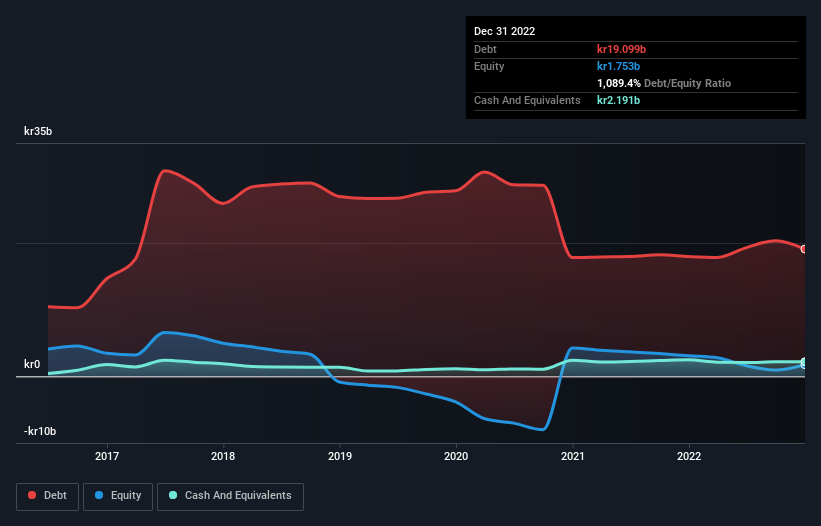Click the kr35b y-axis label

click(x=38, y=131)
